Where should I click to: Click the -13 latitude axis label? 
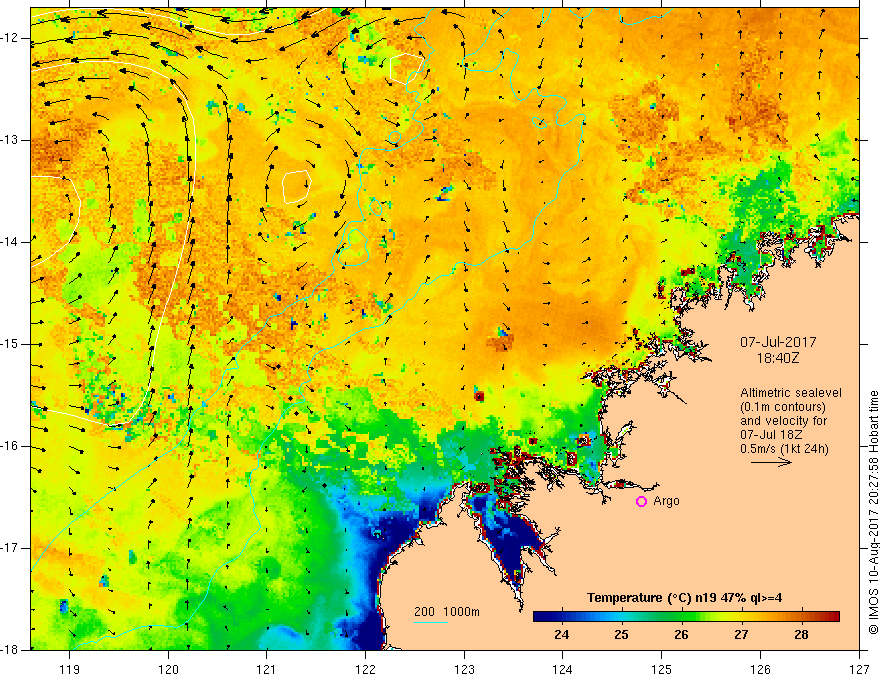pos(11,140)
